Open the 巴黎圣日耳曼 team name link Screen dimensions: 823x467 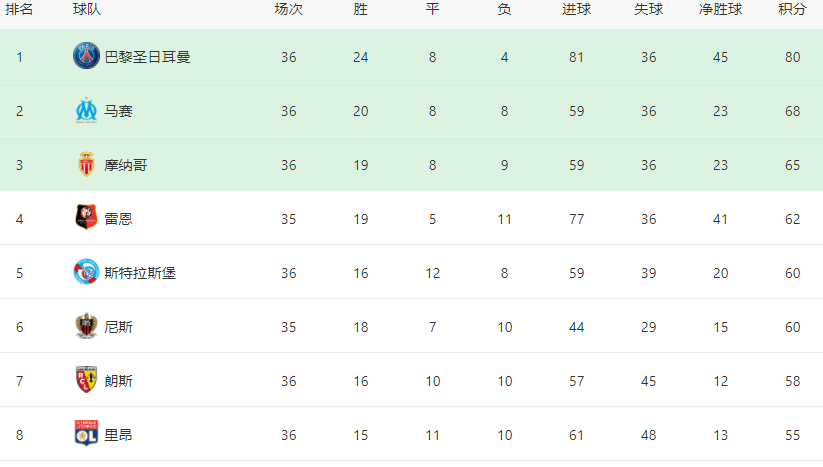click(147, 57)
